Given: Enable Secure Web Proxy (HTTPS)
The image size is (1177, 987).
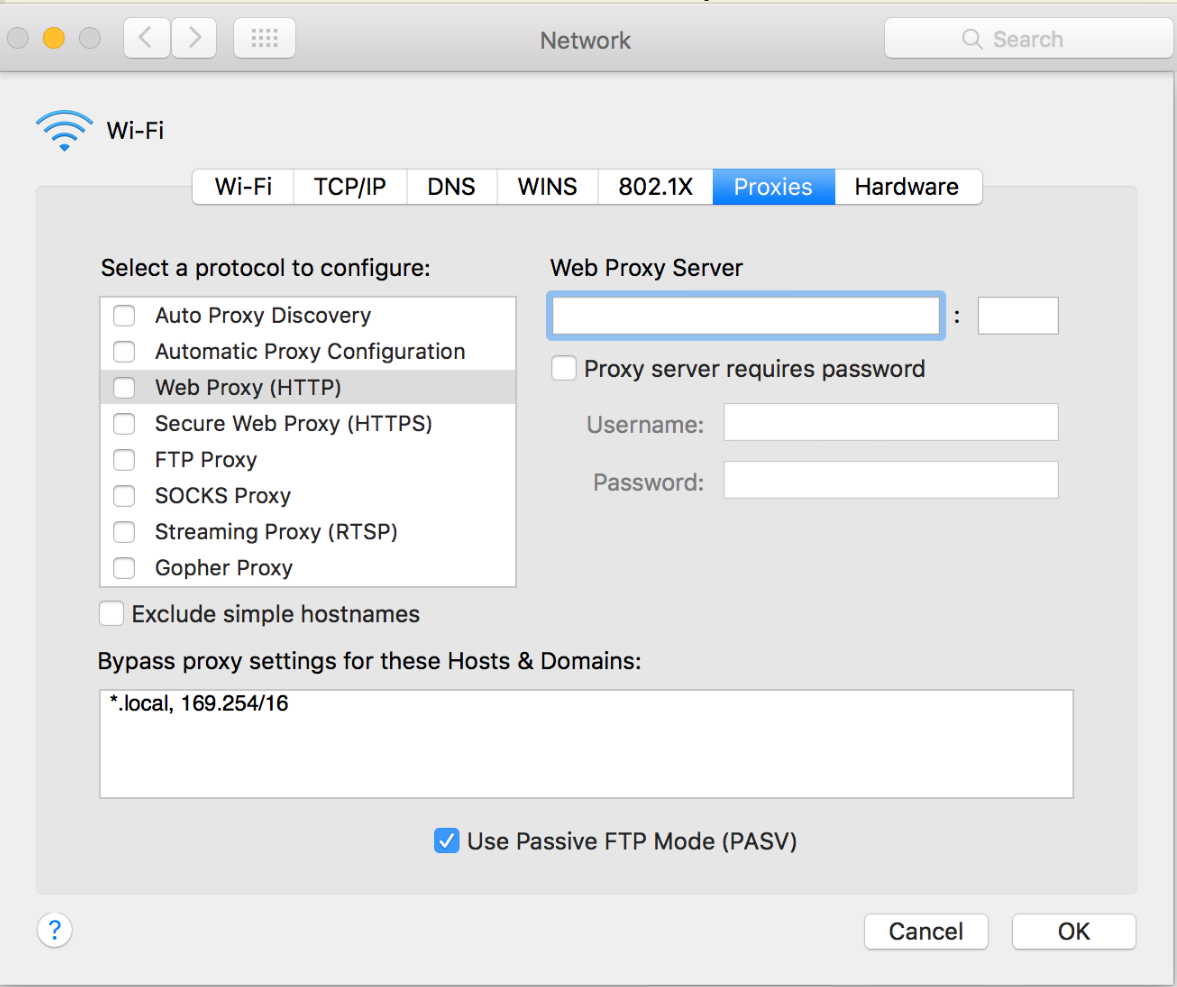Looking at the screenshot, I should click(124, 423).
